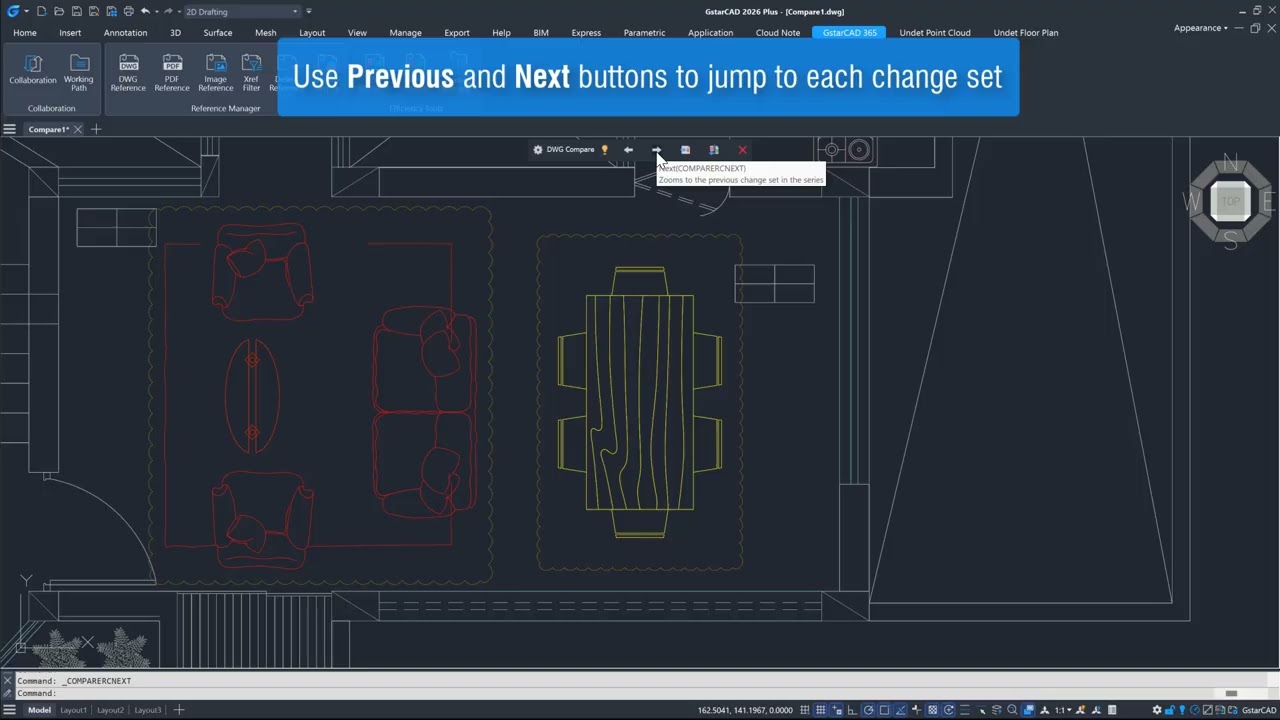
Task: Open the Parametric ribbon tab
Action: point(644,33)
